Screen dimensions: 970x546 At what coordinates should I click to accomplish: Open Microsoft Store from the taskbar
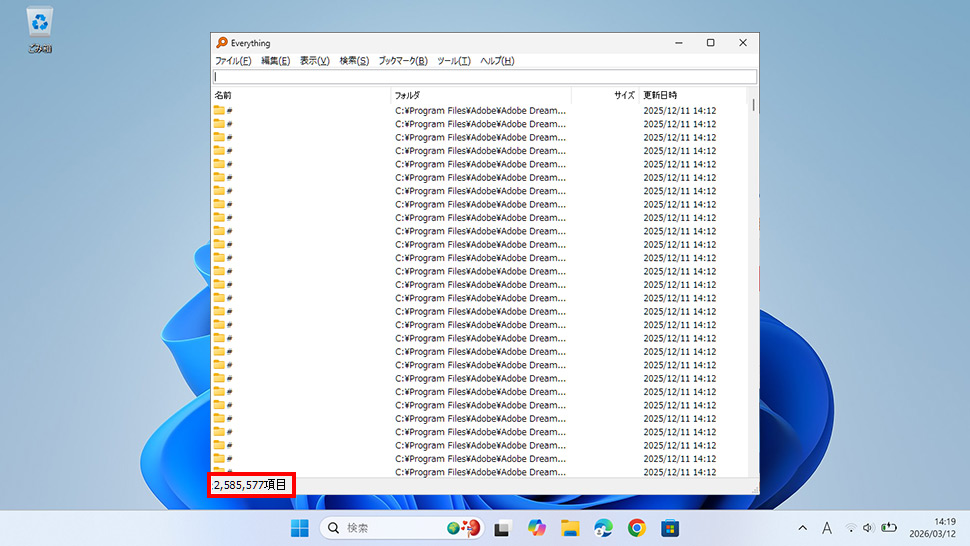click(x=669, y=527)
